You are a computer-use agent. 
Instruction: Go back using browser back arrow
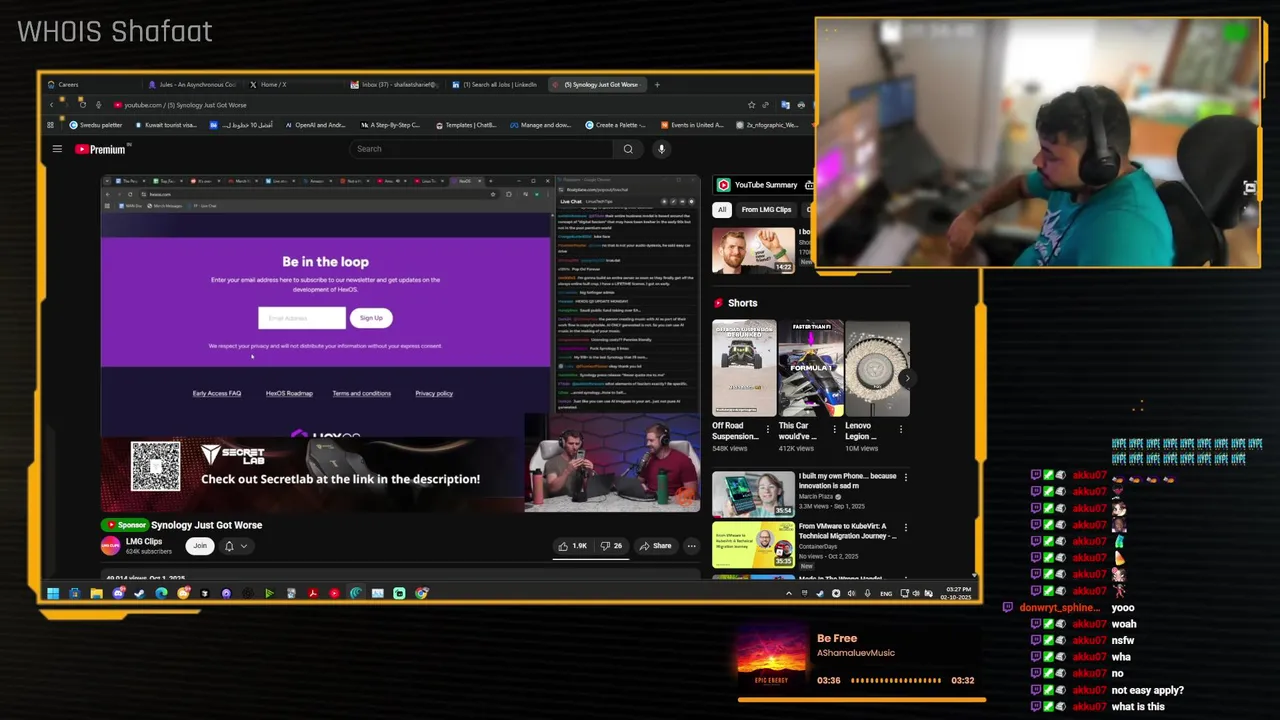(x=51, y=105)
